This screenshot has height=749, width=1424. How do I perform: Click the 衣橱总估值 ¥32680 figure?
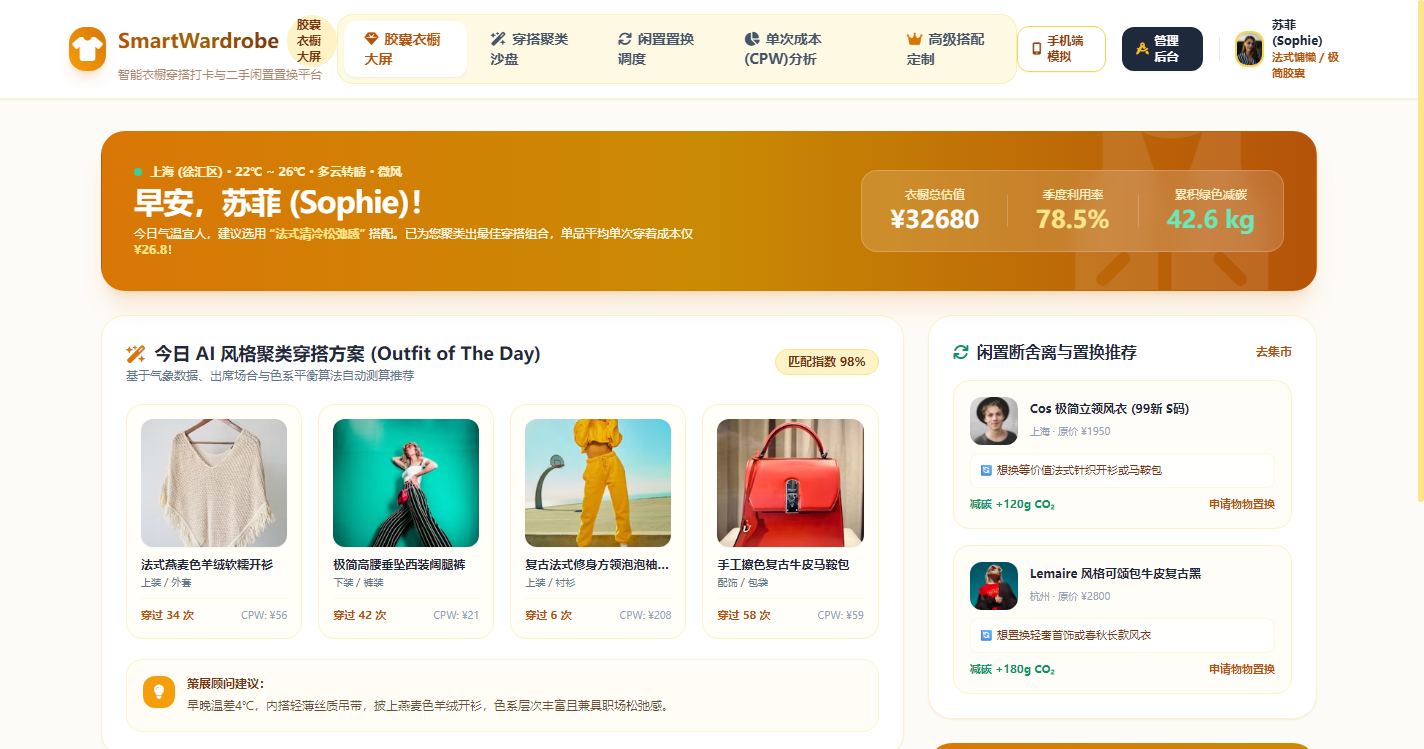click(935, 219)
